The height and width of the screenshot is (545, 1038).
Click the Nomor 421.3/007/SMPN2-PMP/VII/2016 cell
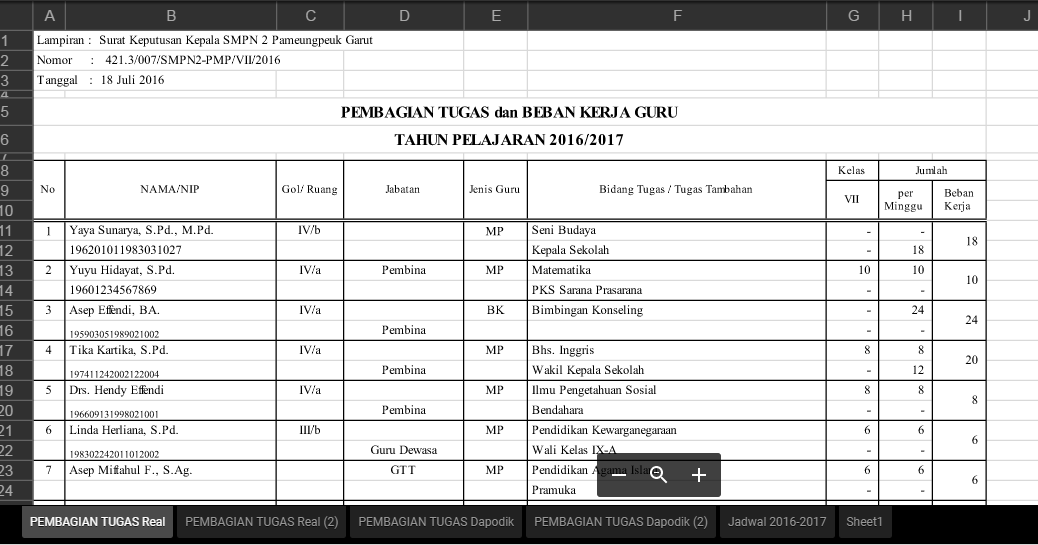(x=159, y=60)
